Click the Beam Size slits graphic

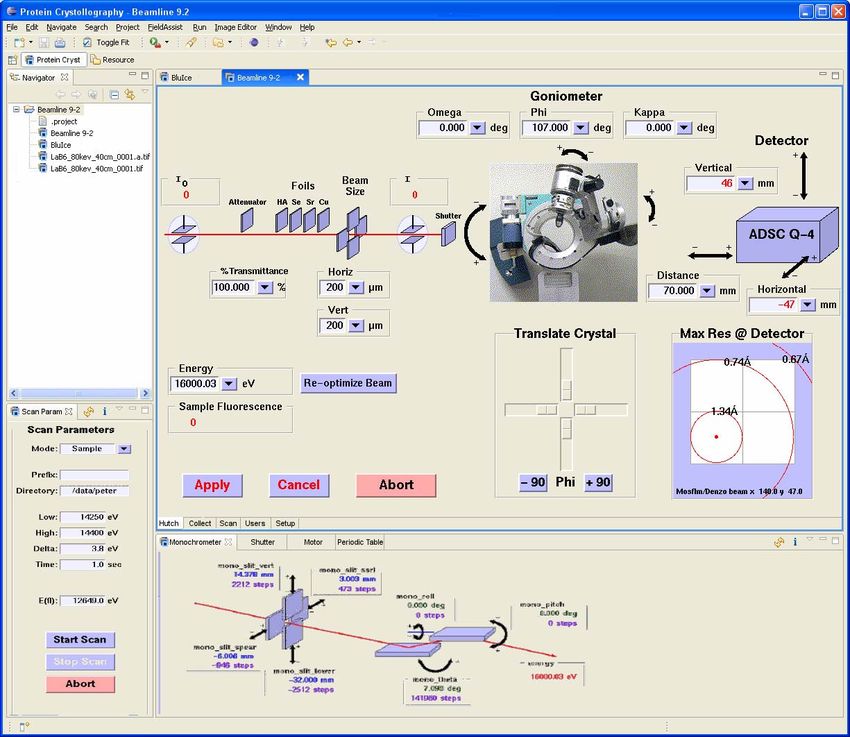click(x=352, y=233)
